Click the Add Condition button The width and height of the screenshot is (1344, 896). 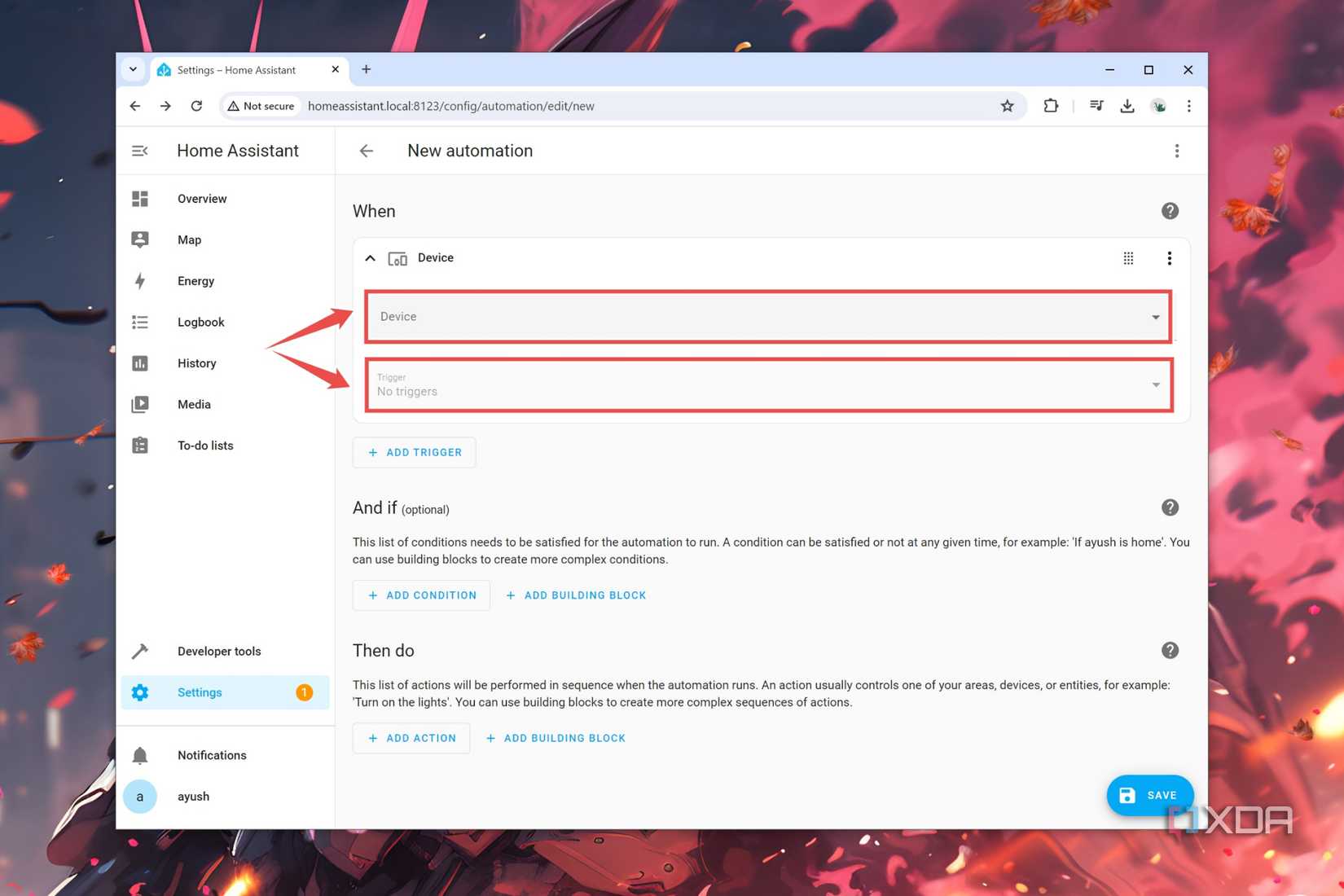421,595
